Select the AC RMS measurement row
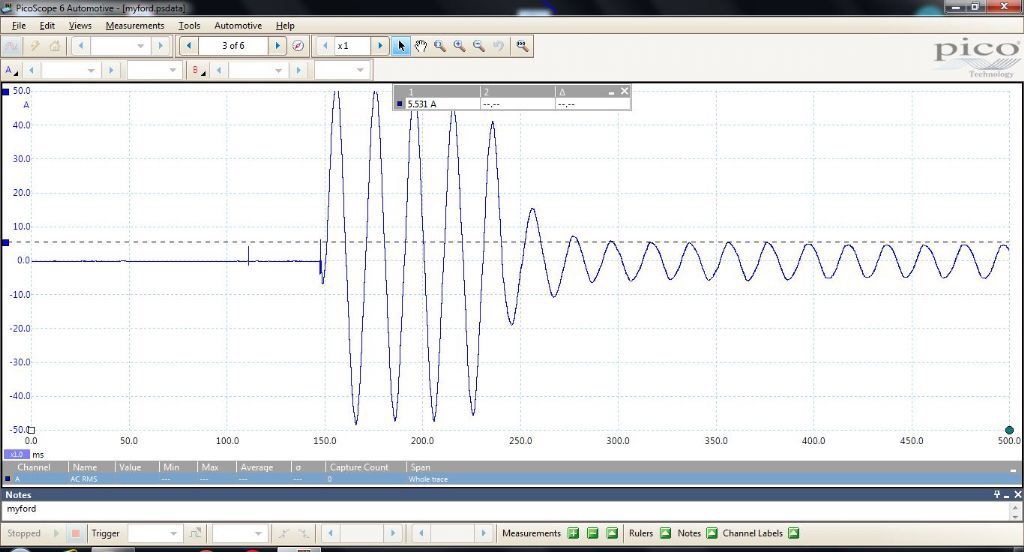This screenshot has width=1024, height=552. (x=511, y=479)
